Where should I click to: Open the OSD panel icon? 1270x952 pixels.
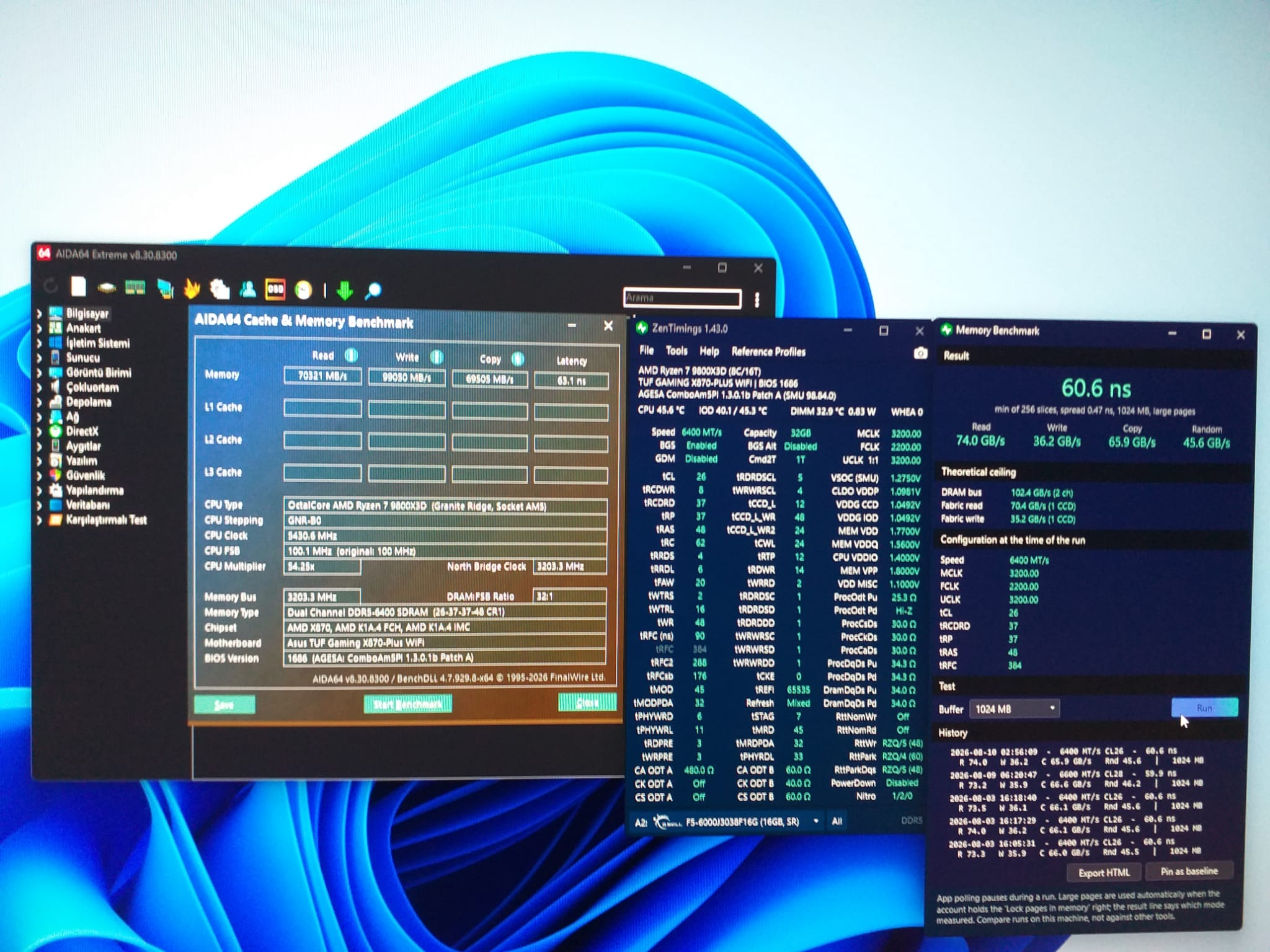point(275,289)
